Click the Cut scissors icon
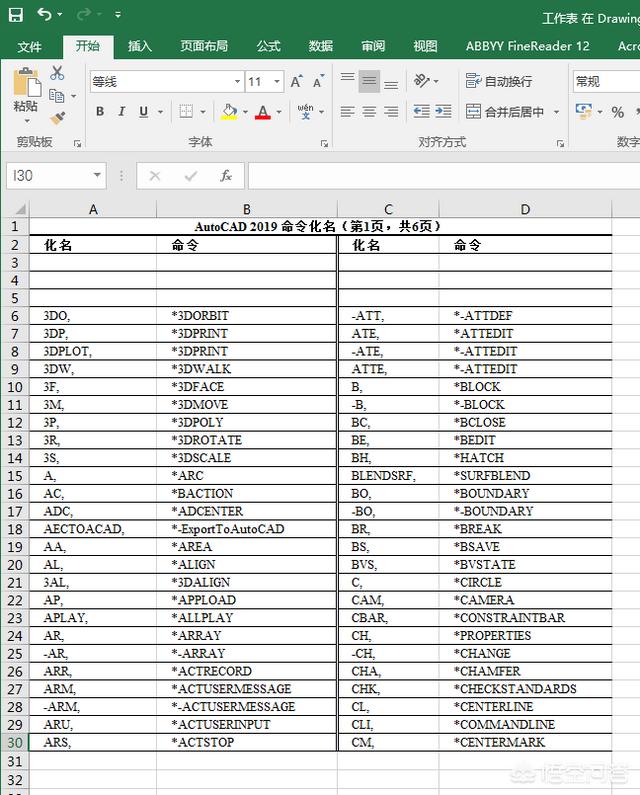The width and height of the screenshot is (640, 795). tap(57, 73)
